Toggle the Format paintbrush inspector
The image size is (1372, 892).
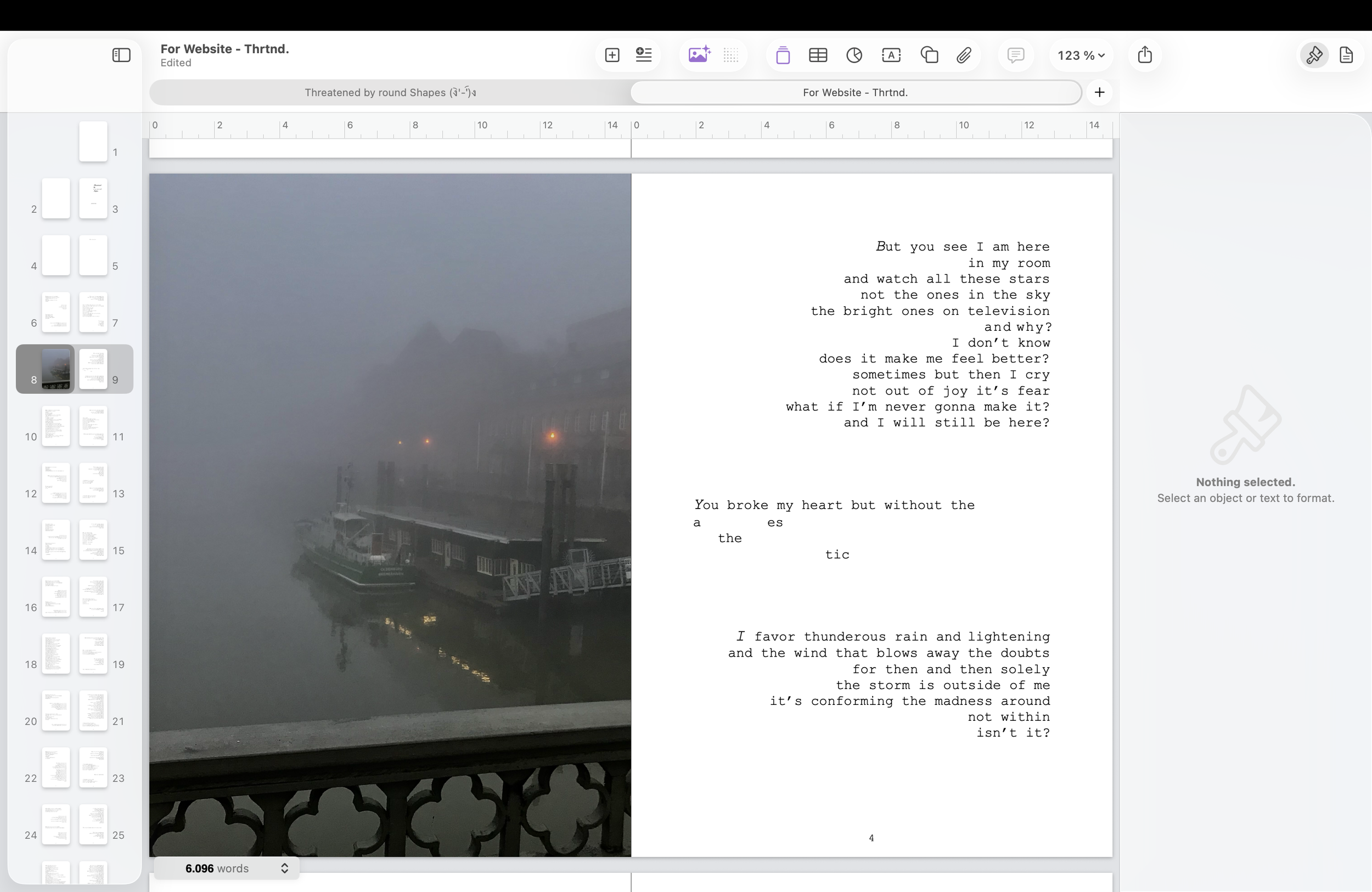point(1314,55)
